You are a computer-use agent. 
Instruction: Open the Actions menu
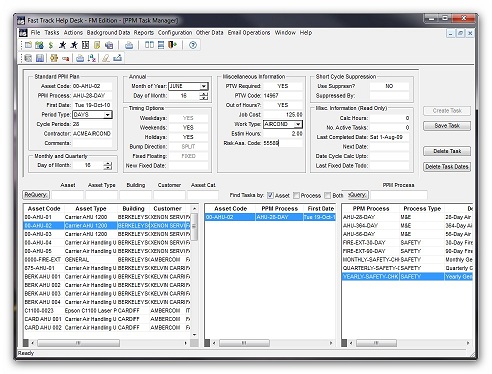(x=73, y=33)
